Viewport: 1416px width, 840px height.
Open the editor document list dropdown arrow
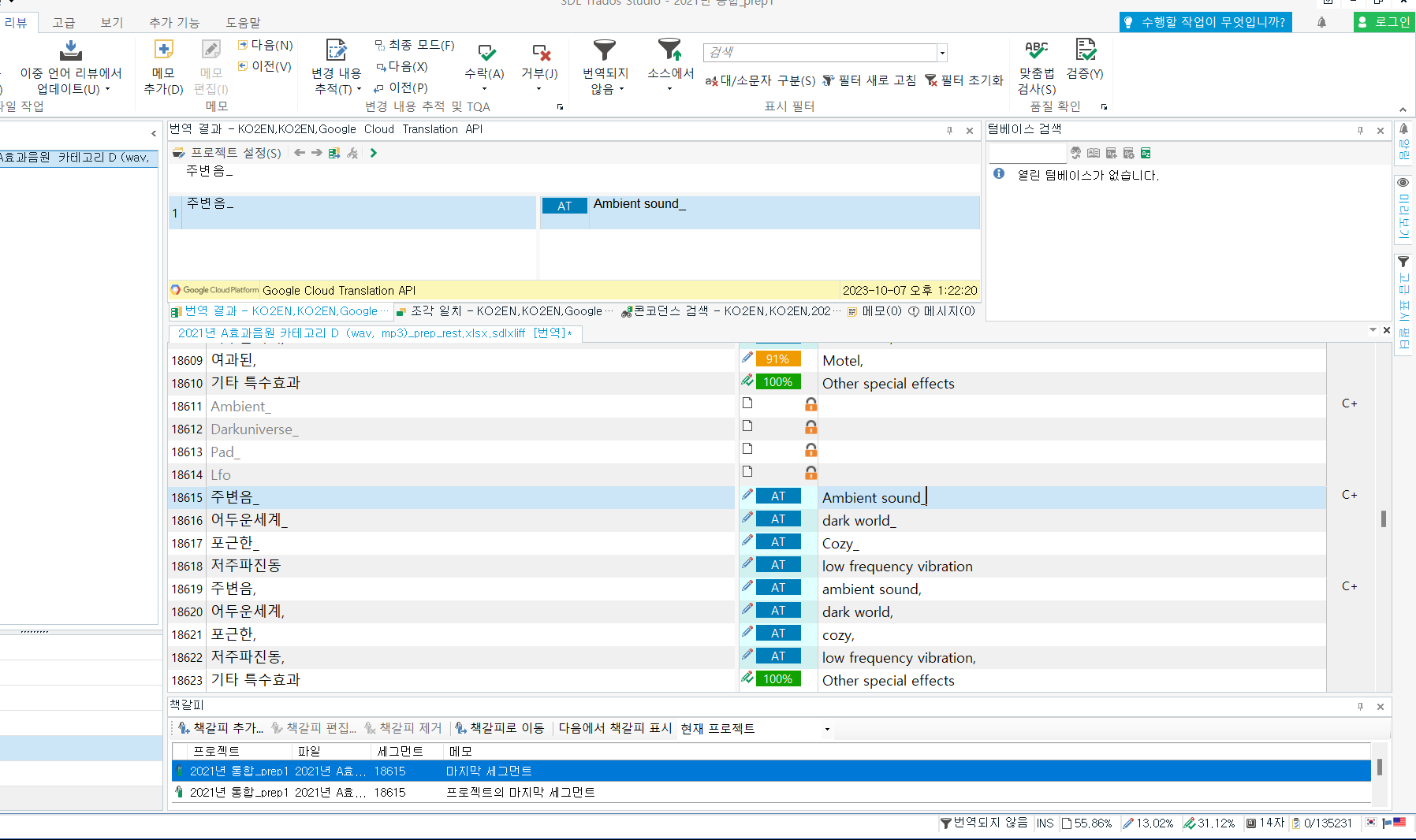1373,330
